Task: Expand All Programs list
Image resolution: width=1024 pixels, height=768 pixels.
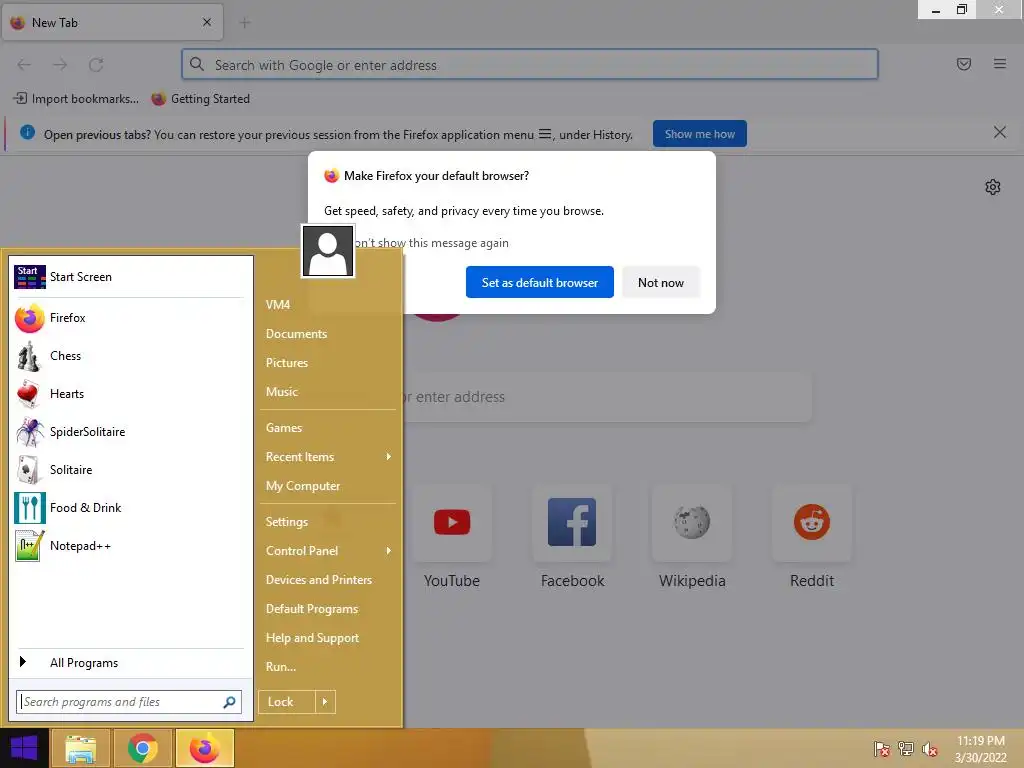Action: [x=129, y=663]
